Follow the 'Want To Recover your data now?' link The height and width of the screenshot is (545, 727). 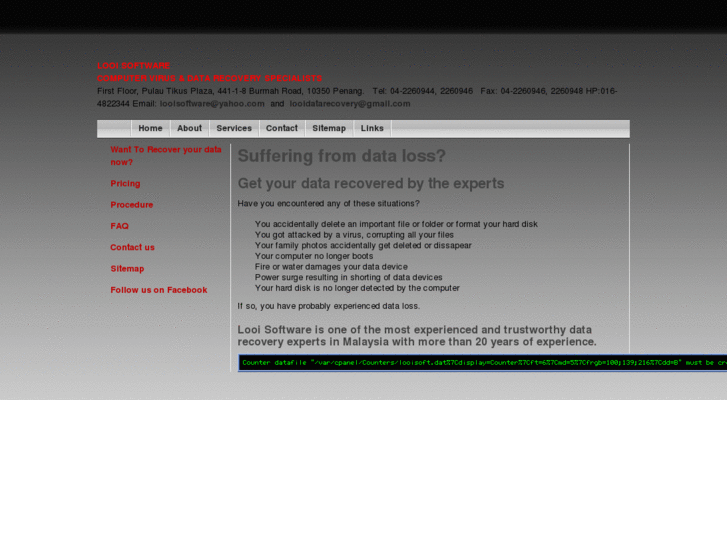166,156
